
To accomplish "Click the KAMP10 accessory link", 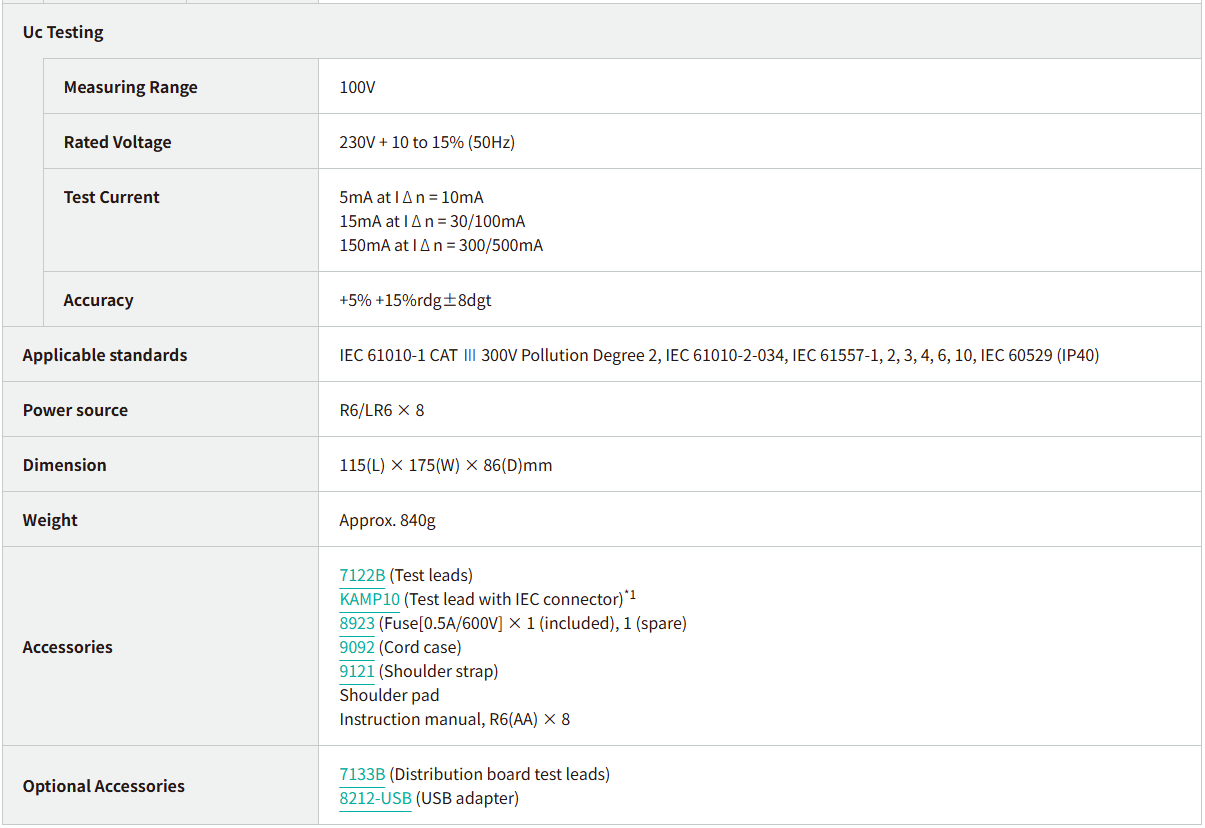I will pyautogui.click(x=369, y=599).
